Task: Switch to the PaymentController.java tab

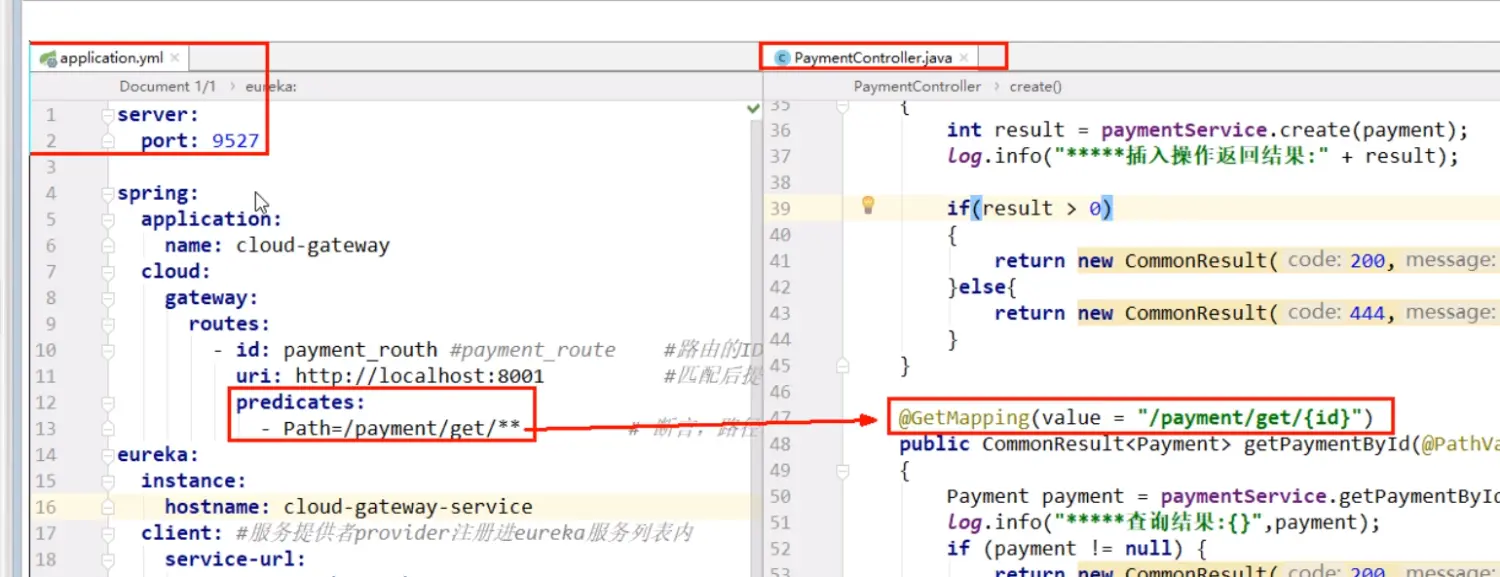Action: point(872,58)
